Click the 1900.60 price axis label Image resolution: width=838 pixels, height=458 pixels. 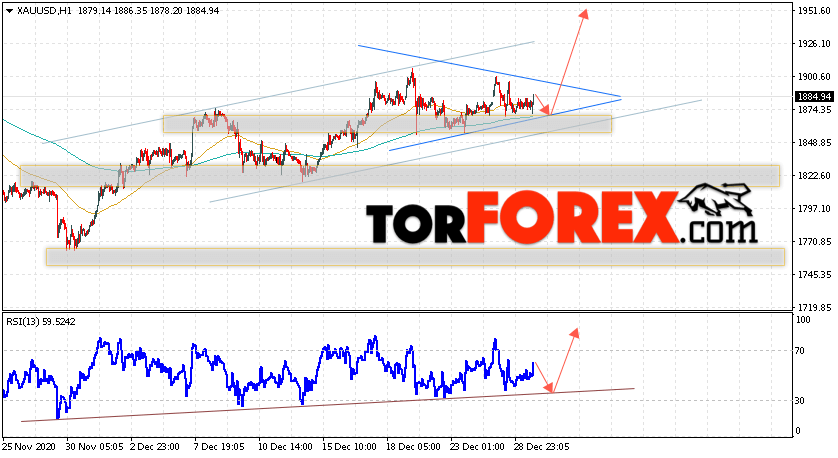coord(814,77)
